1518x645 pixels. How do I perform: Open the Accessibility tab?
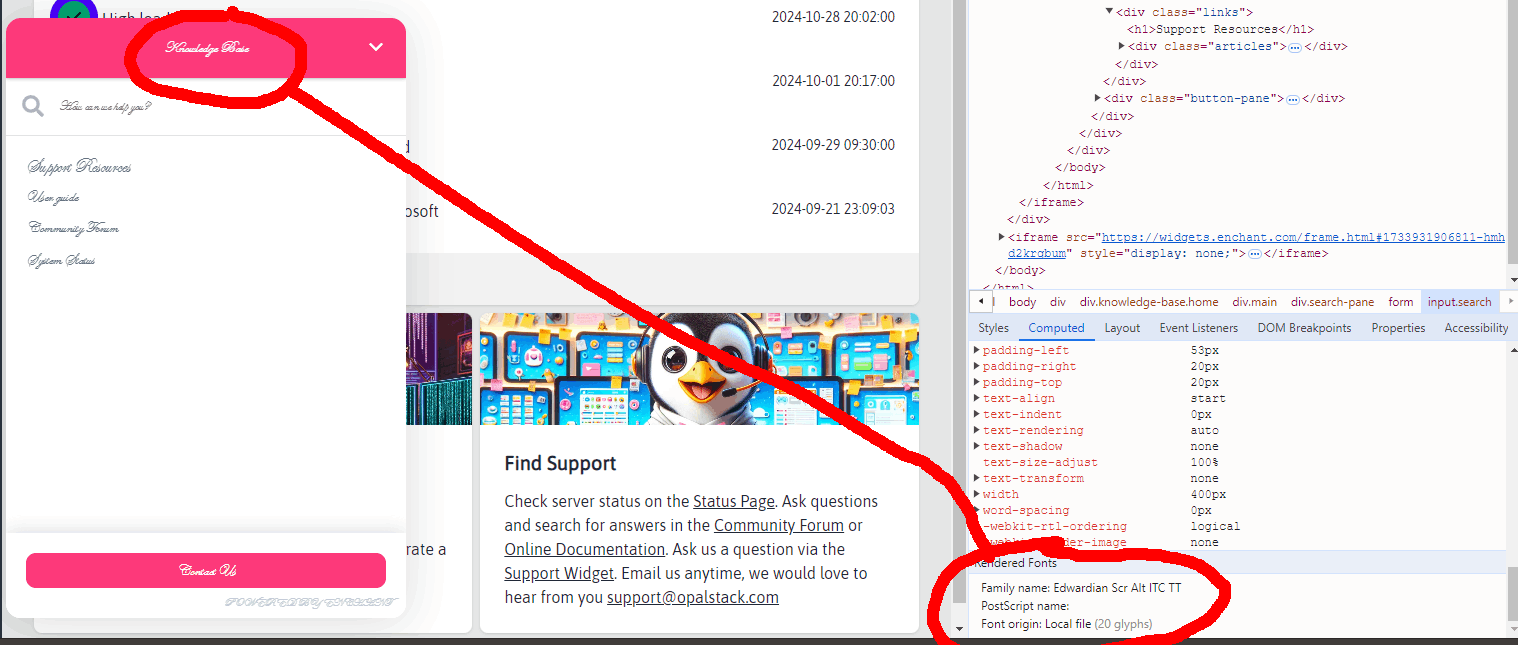[1476, 328]
